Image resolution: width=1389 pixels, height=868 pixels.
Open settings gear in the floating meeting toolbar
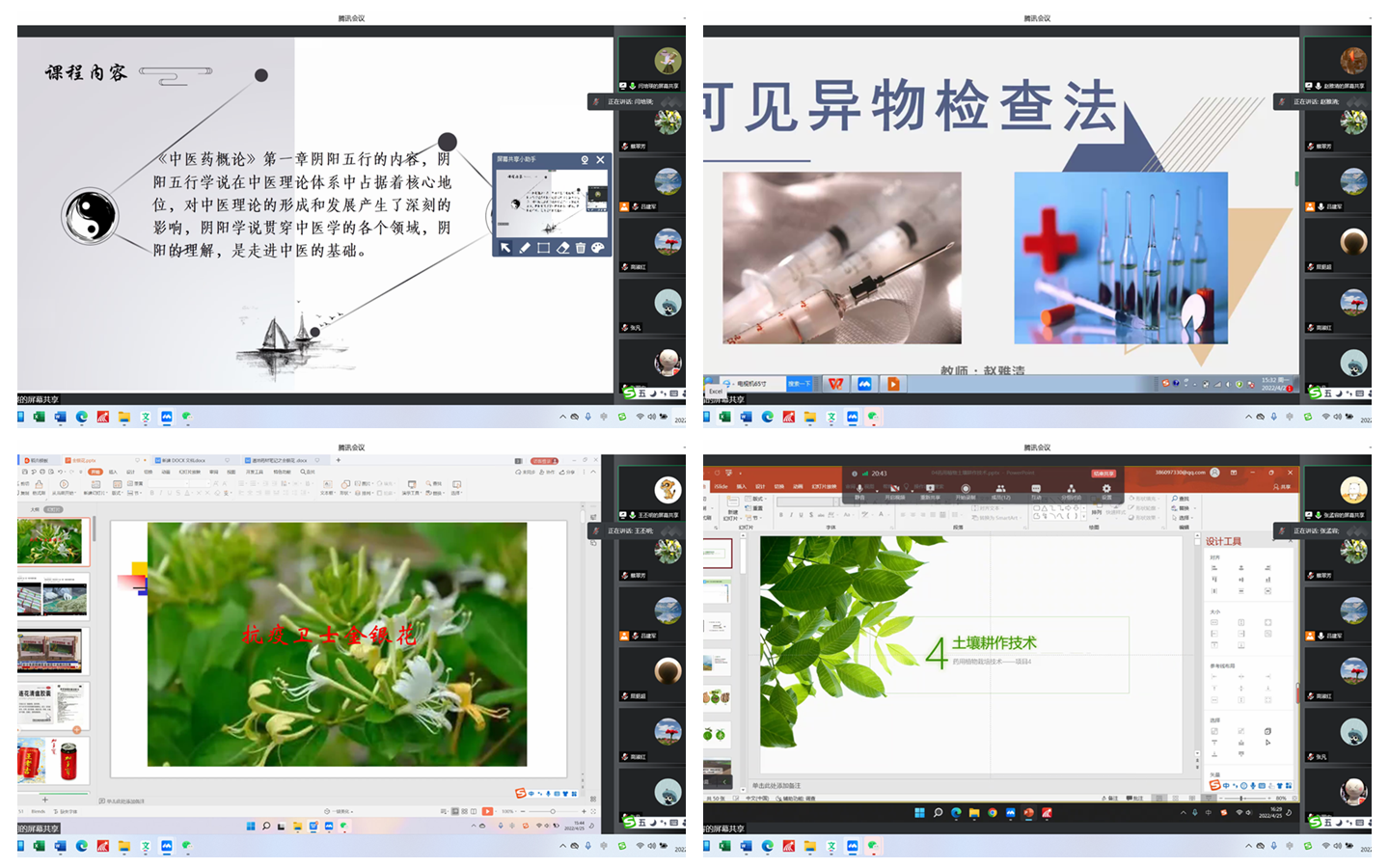point(1106,489)
